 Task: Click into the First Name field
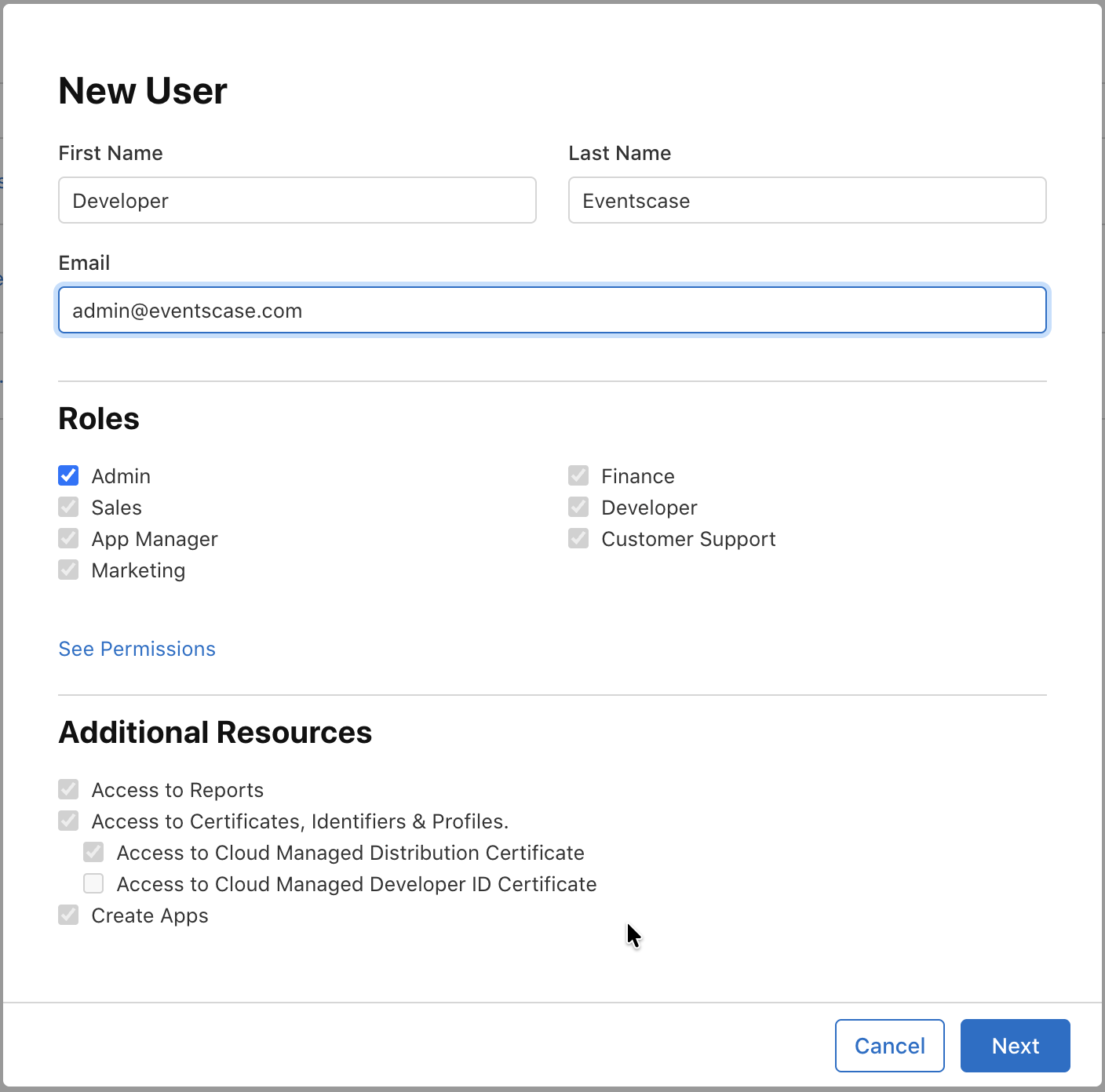(297, 201)
